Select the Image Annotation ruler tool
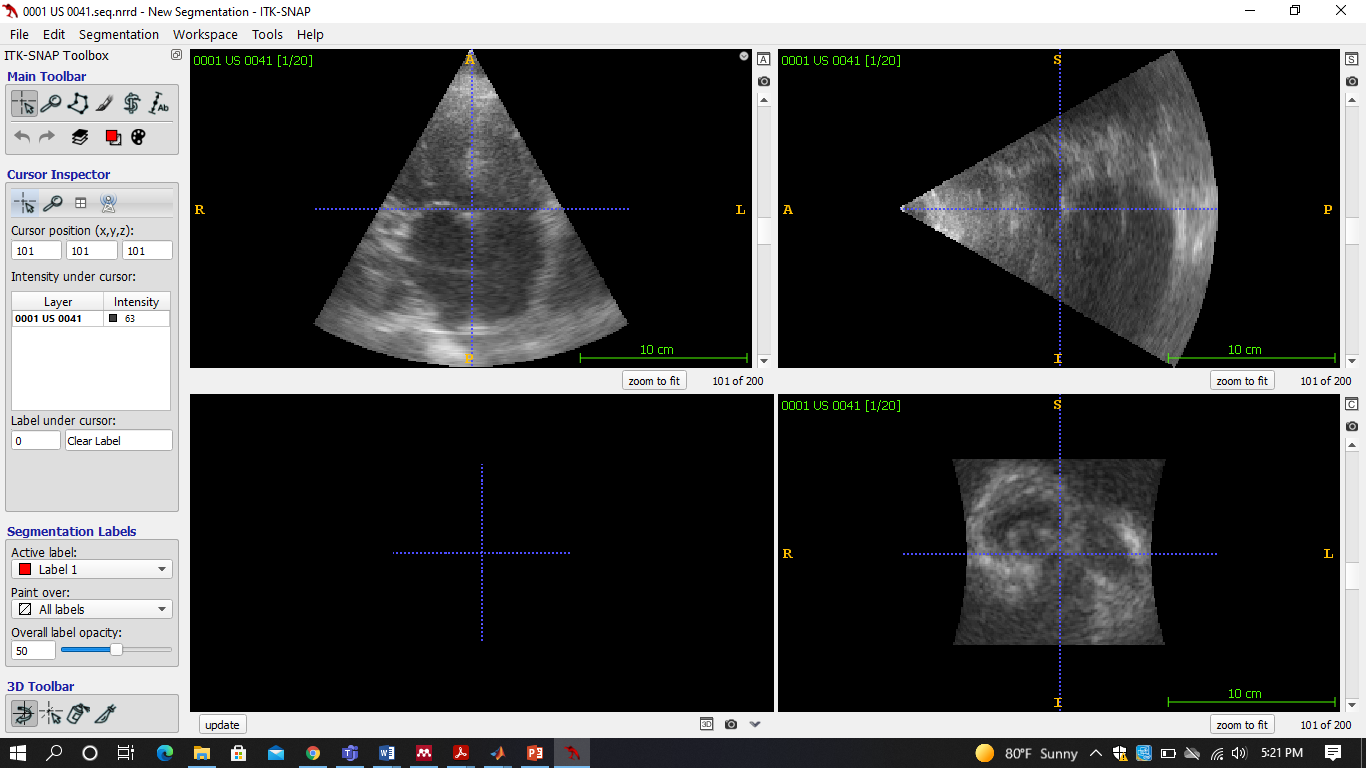 pos(159,103)
